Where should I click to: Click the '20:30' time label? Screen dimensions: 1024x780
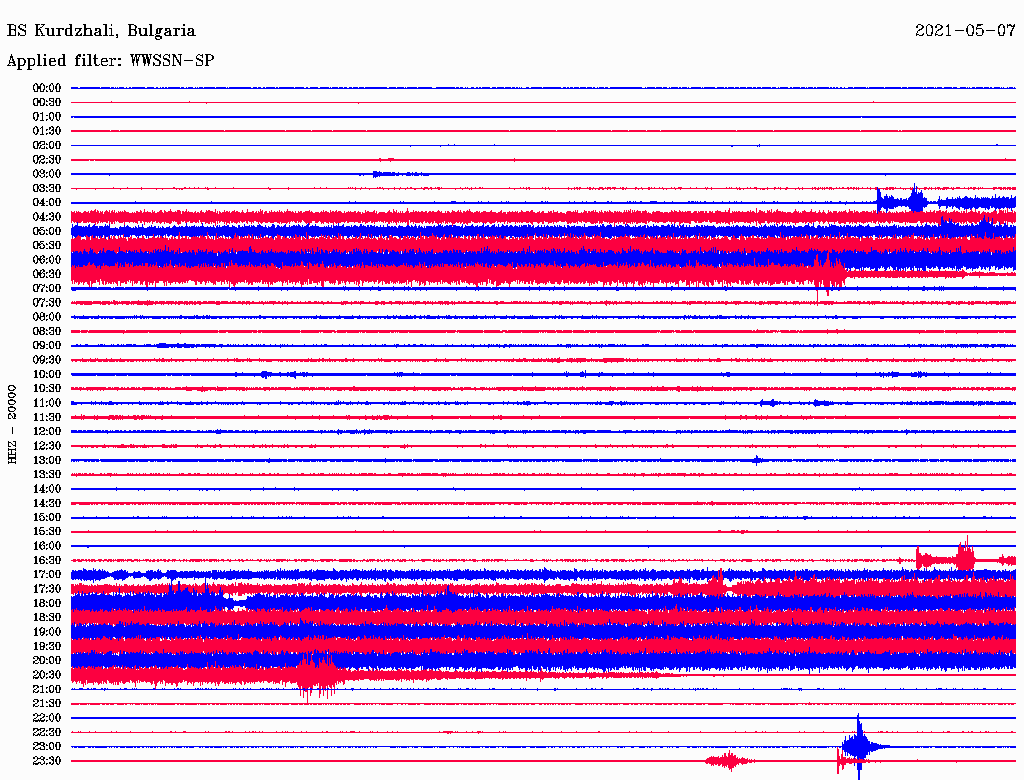coord(47,675)
